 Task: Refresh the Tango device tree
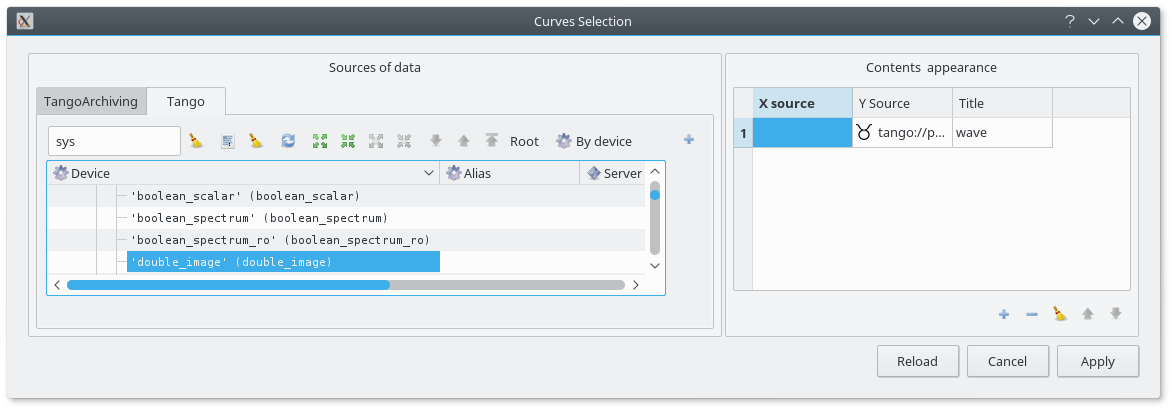point(288,141)
